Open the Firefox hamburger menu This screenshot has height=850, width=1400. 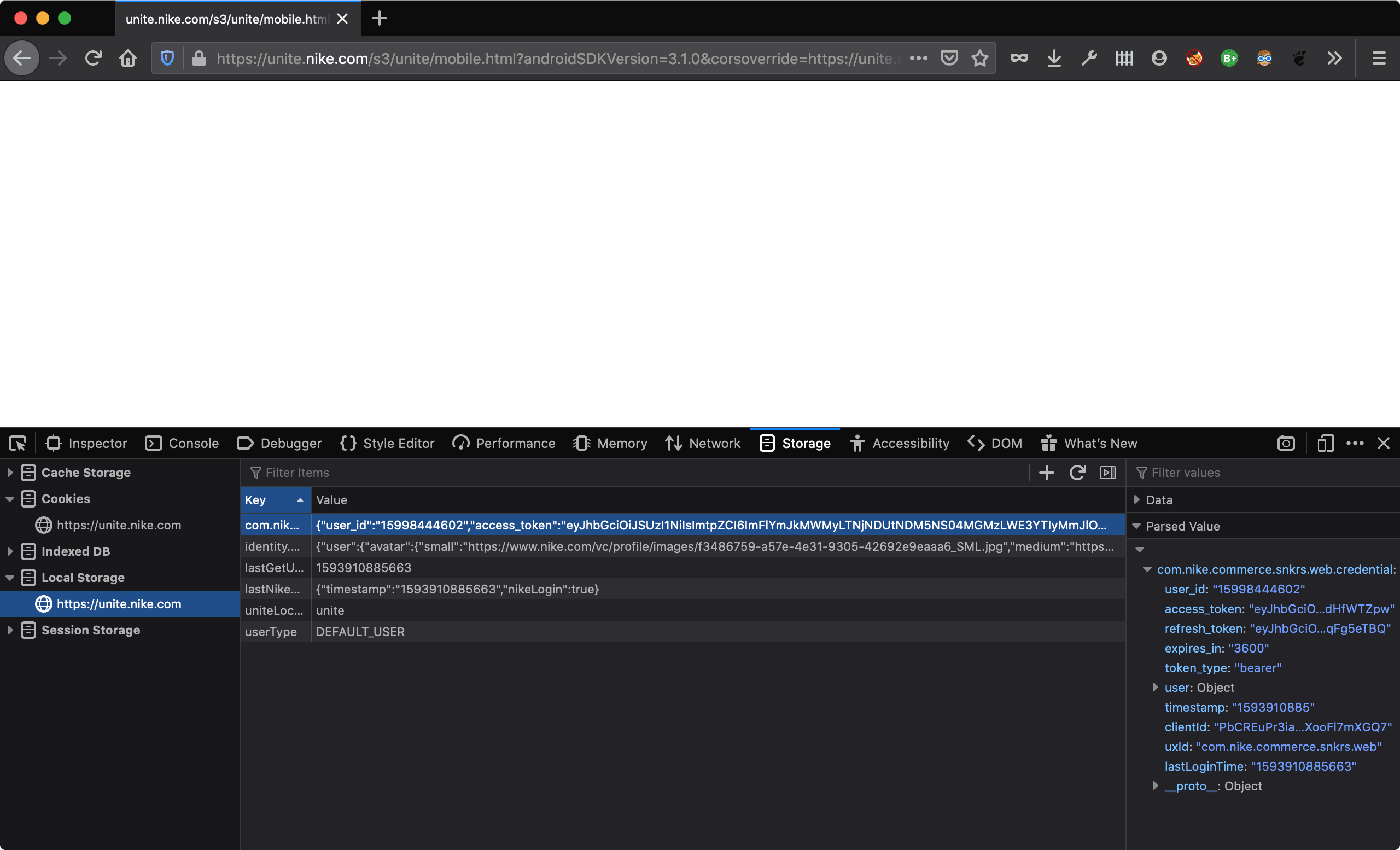click(x=1379, y=58)
